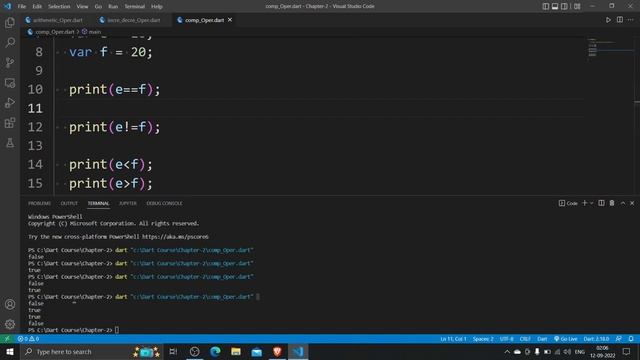The image size is (640, 360).
Task: Change the Spaces: 2 indentation setting
Action: click(483, 339)
